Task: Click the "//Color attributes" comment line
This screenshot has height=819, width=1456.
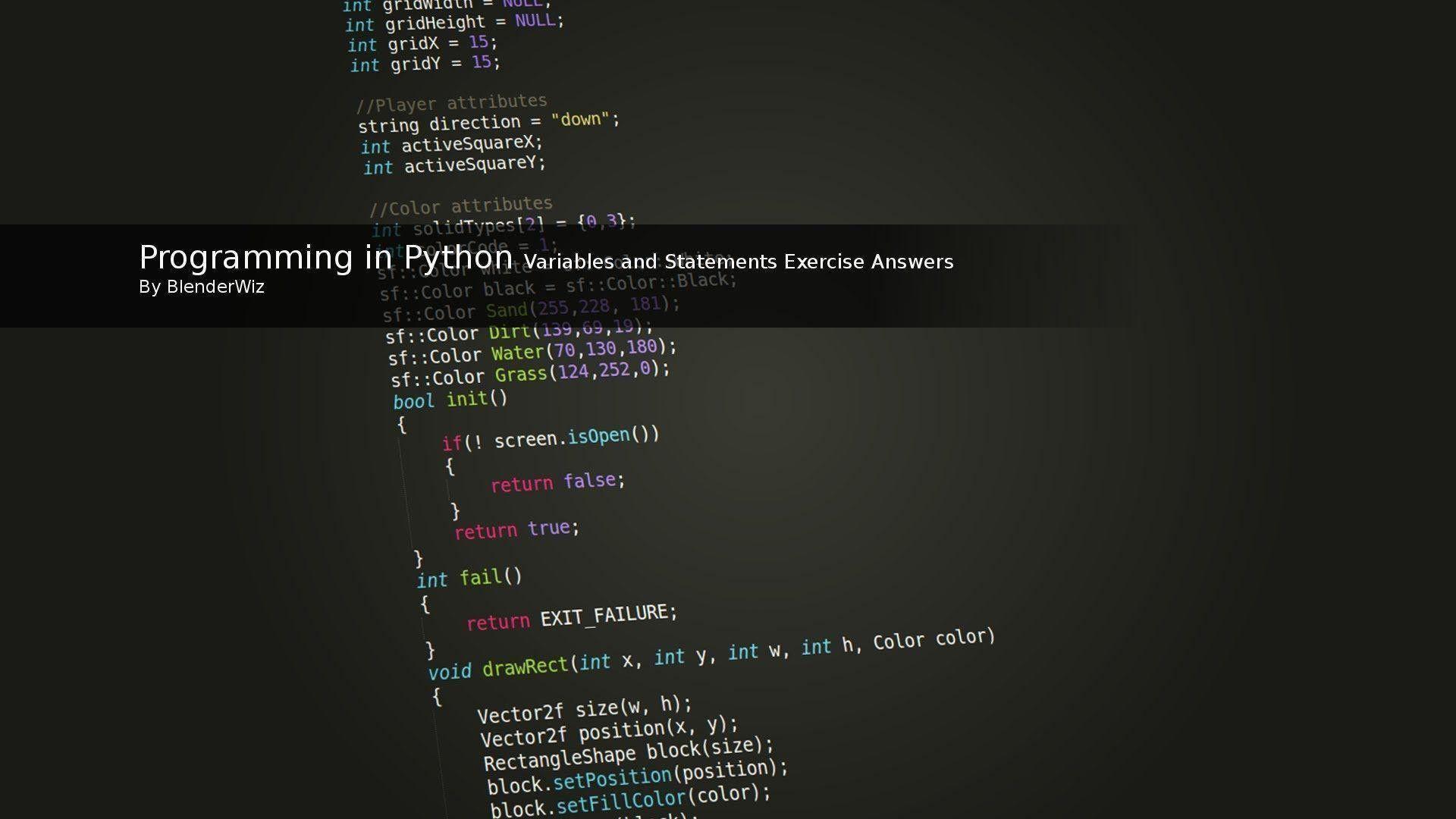Action: (x=461, y=206)
